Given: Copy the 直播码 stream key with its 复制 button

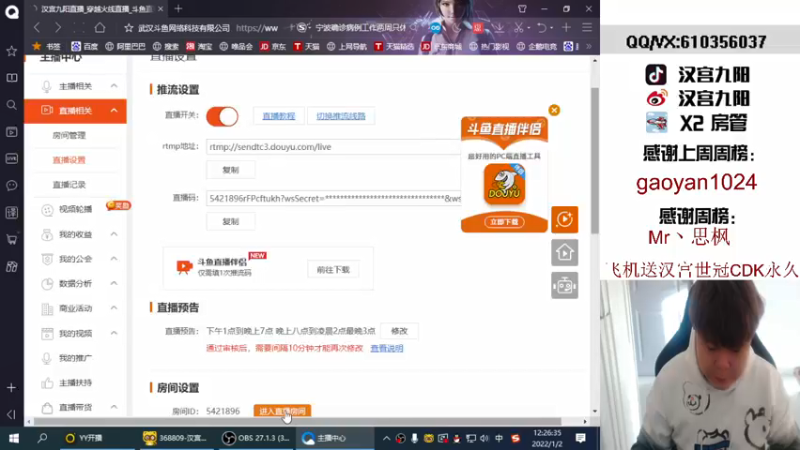Looking at the screenshot, I should (x=231, y=221).
